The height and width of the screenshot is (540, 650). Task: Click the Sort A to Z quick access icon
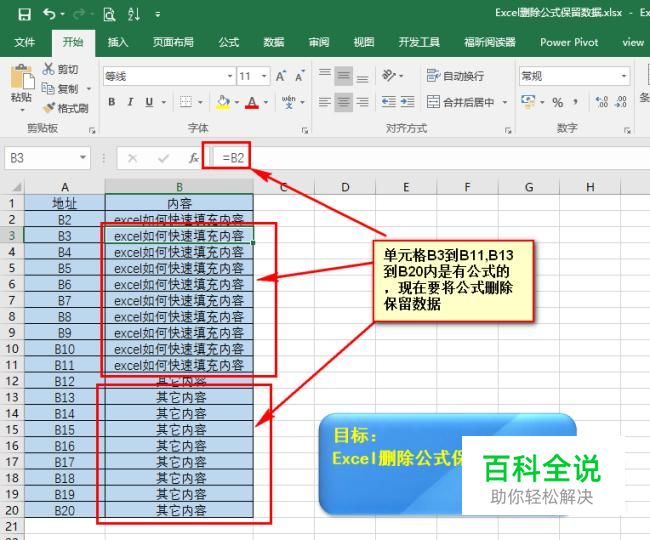pyautogui.click(x=133, y=15)
